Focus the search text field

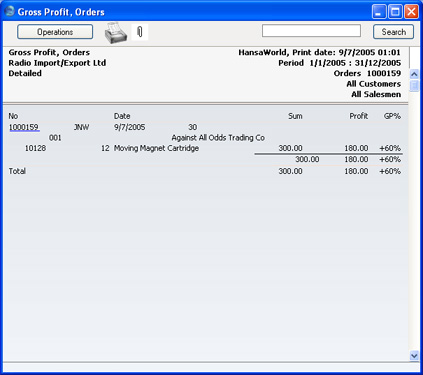point(311,31)
